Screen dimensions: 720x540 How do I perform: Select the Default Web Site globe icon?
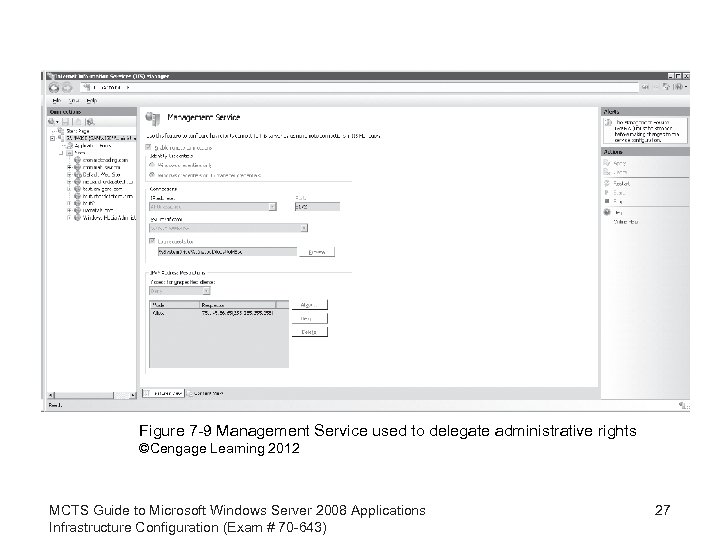[77, 174]
